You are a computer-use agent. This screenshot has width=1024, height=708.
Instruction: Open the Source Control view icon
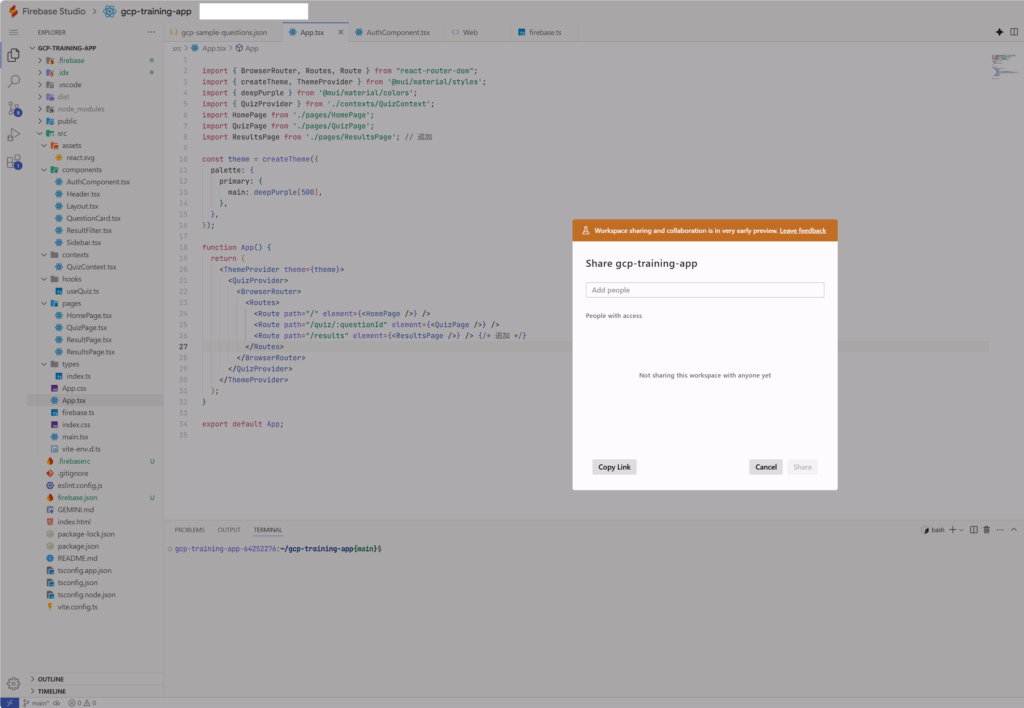(14, 108)
